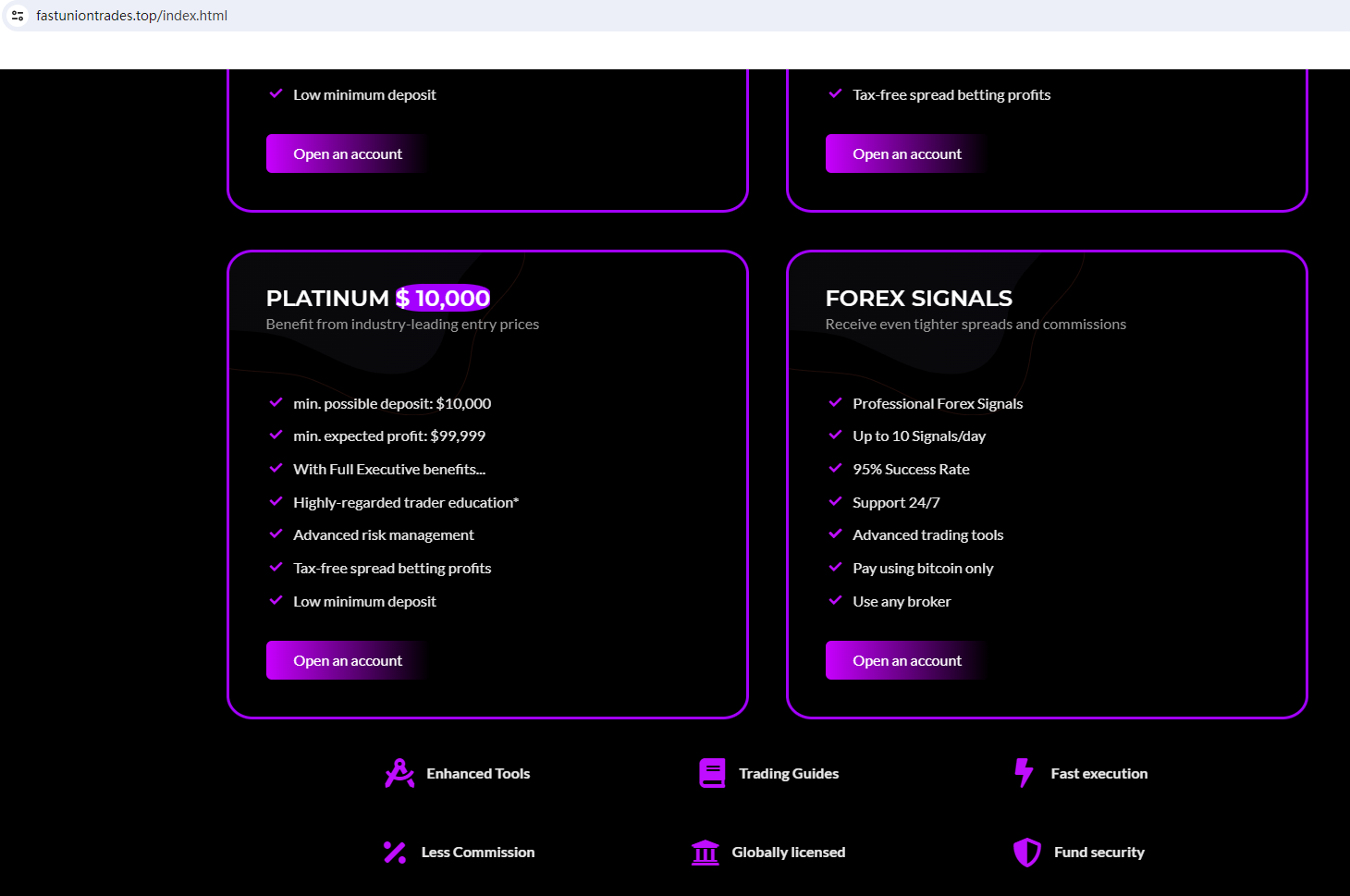Screen dimensions: 1350x896
Task: Open an account under Platinum plan
Action: (x=348, y=660)
